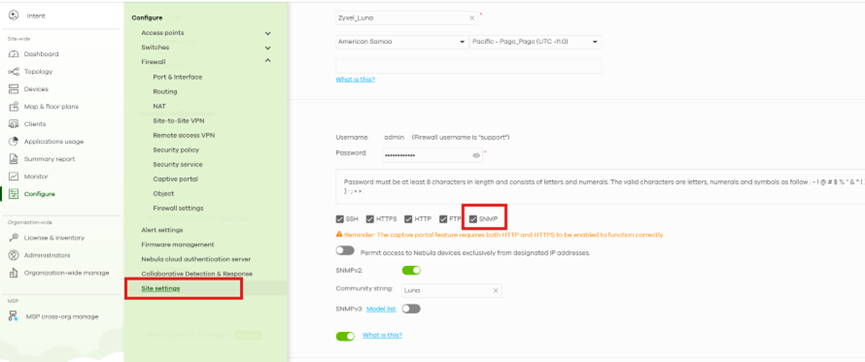Clear the Luna community string
Image resolution: width=865 pixels, height=362 pixels.
click(x=495, y=290)
